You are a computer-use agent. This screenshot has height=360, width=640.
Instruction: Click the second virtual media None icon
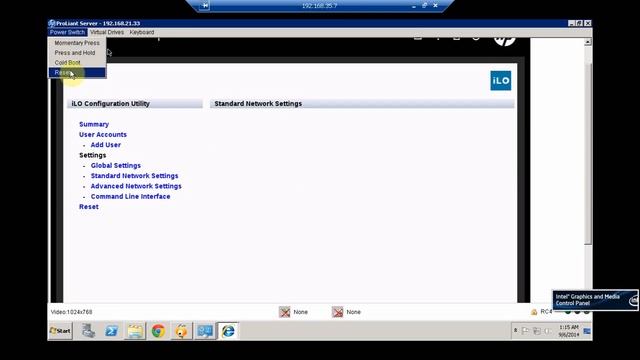tap(338, 312)
